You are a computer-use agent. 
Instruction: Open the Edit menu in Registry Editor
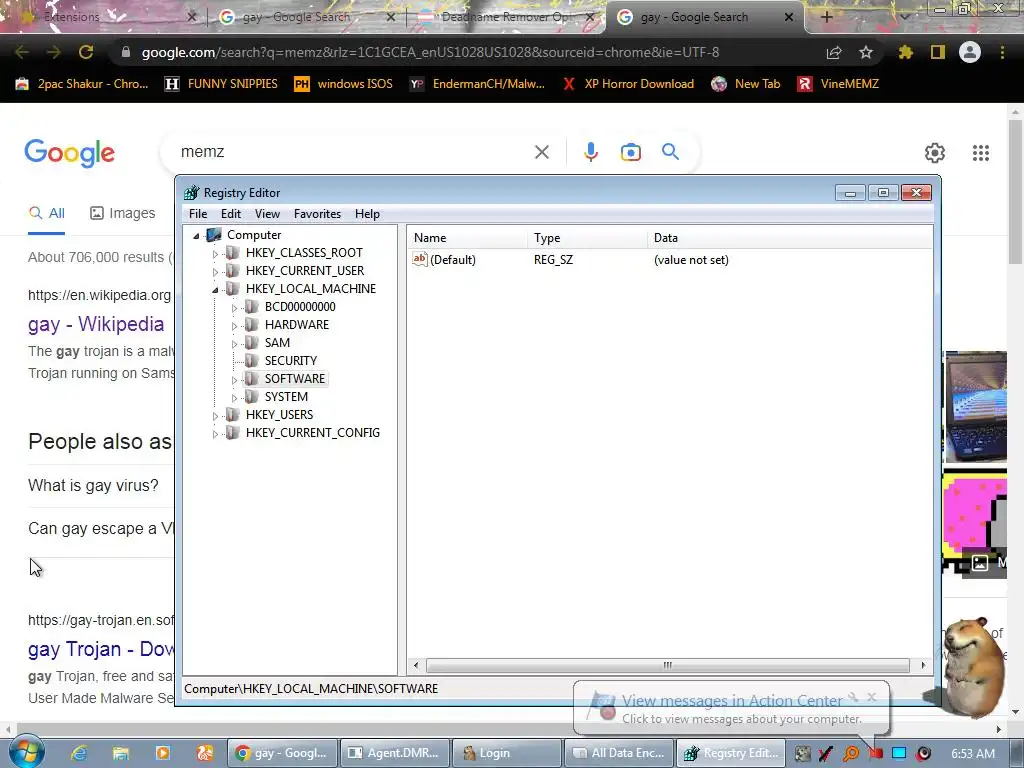coord(231,214)
